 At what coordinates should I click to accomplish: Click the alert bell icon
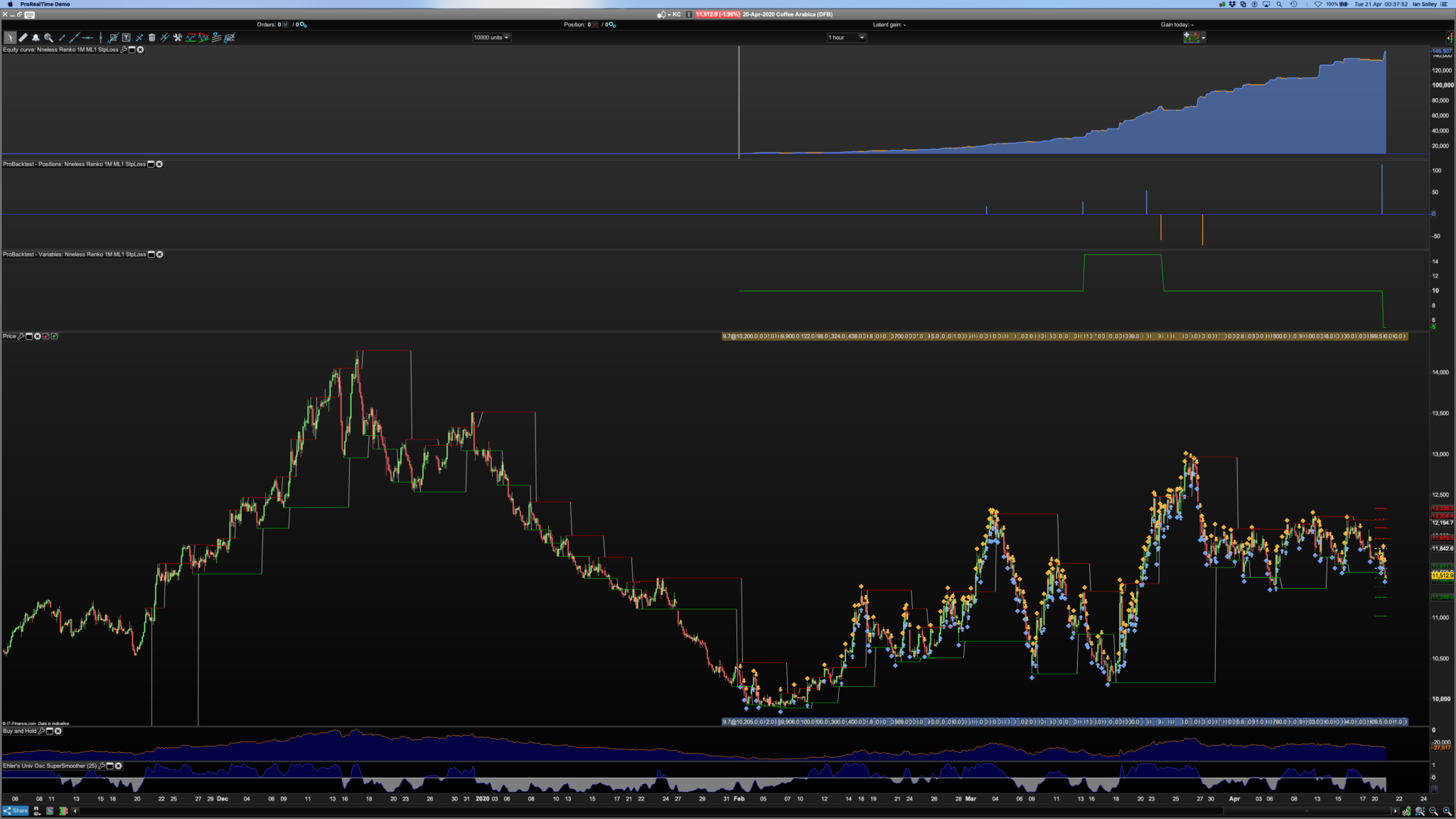[x=36, y=38]
